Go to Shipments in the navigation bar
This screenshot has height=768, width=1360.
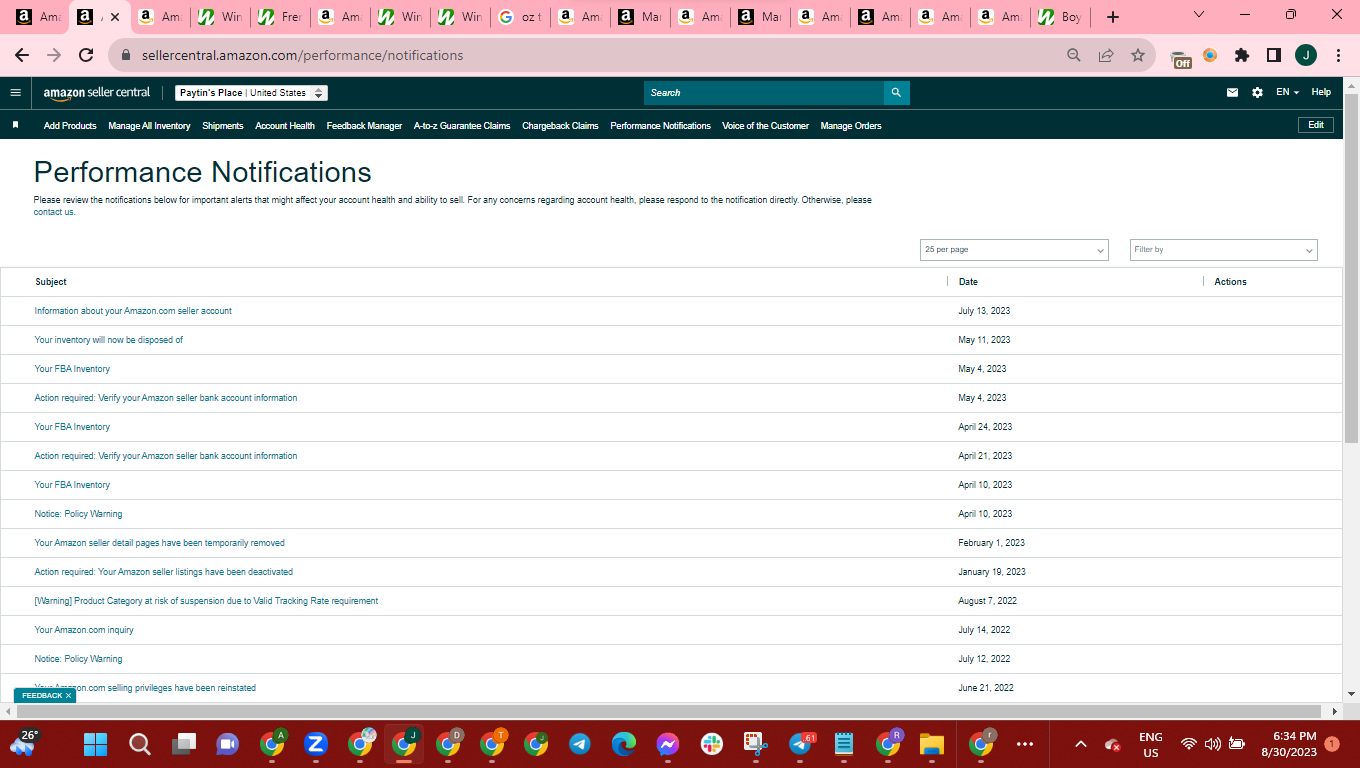click(223, 126)
